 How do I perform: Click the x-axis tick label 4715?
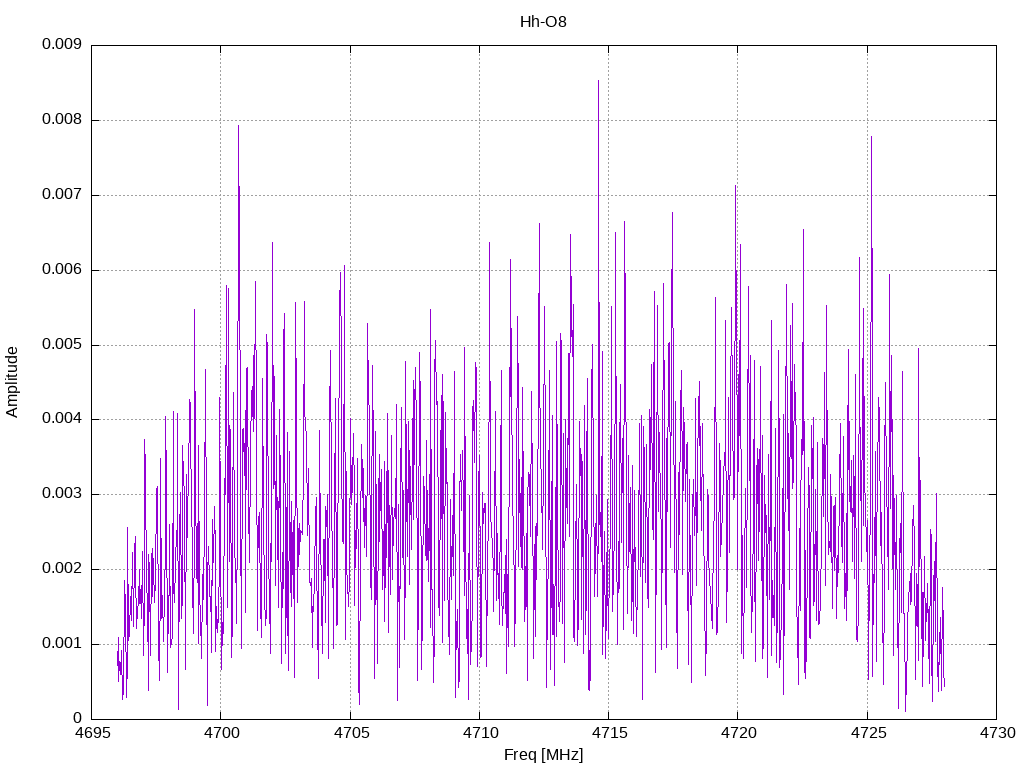coord(609,733)
